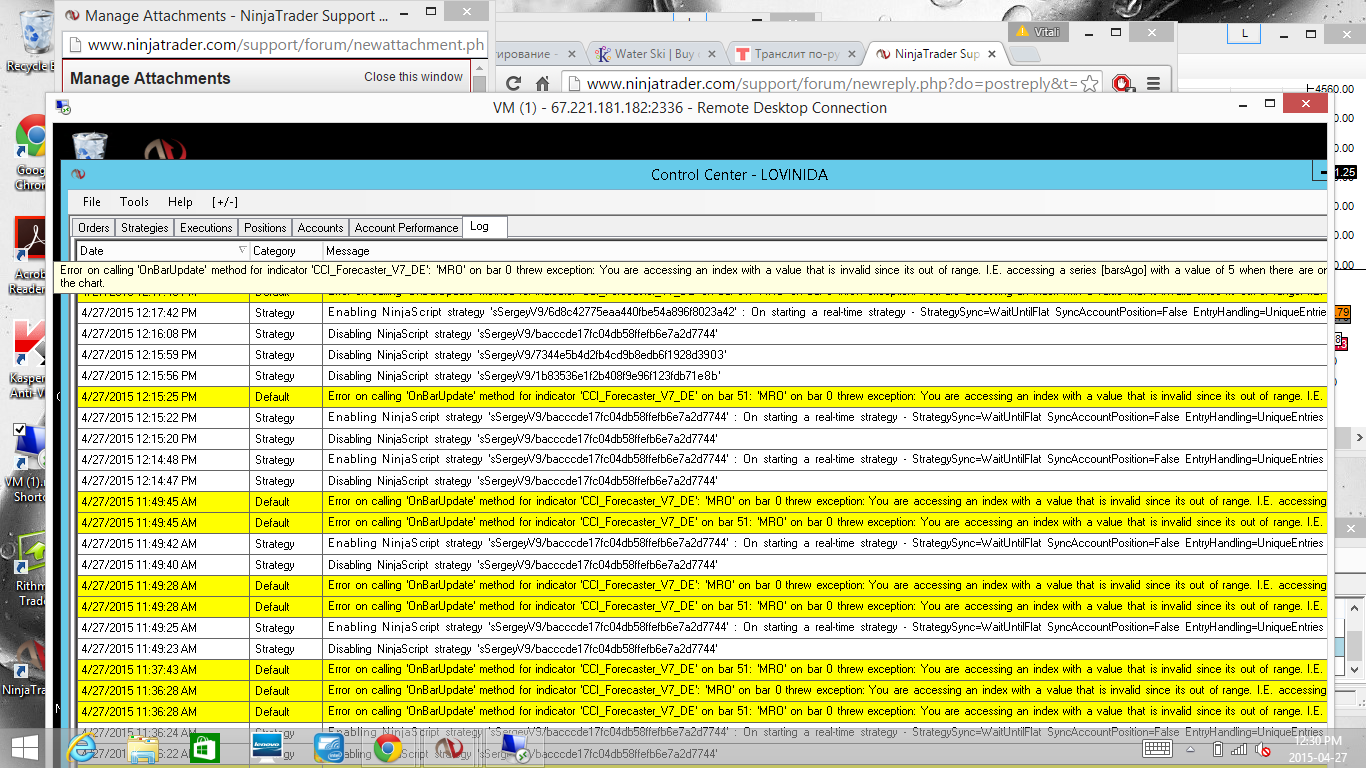Bookmark this page with the star icon

(1090, 84)
